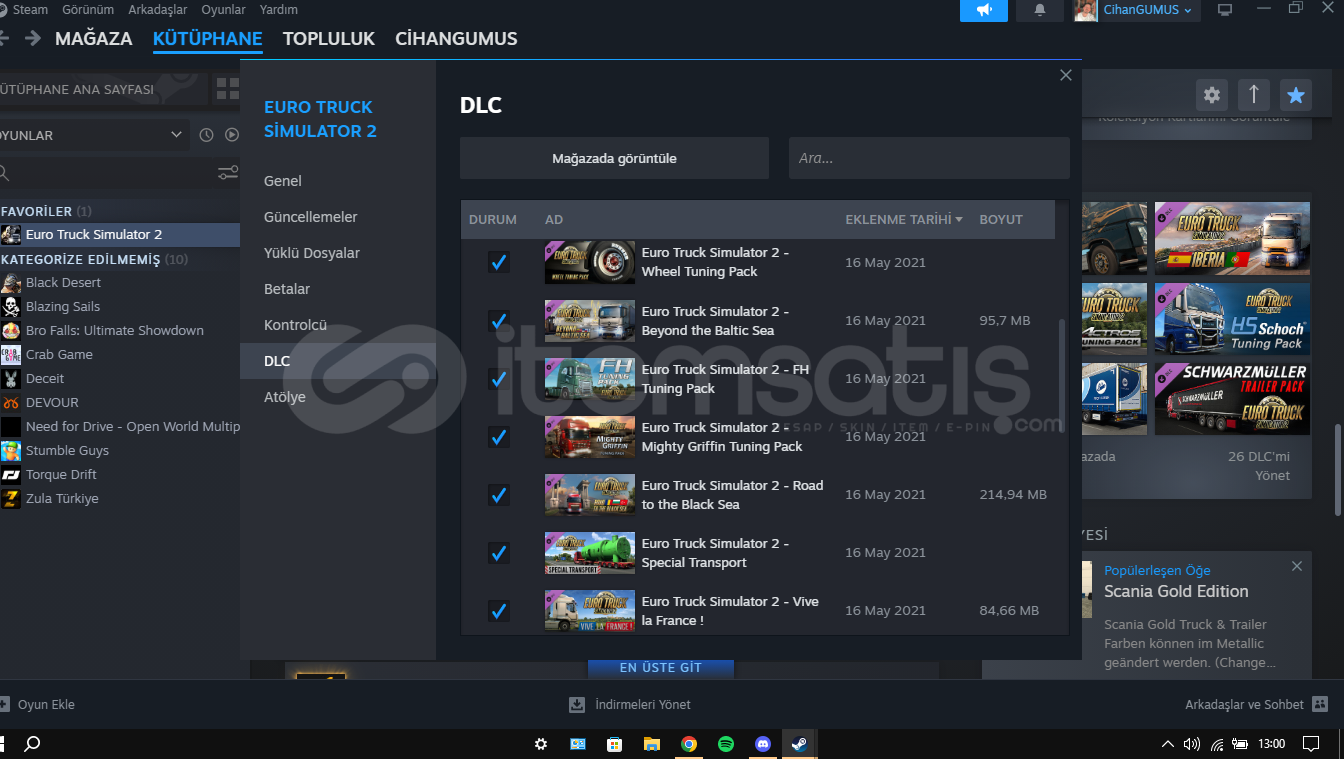Uncheck Road to the Black Sea DLC
This screenshot has width=1344, height=759.
click(x=498, y=494)
